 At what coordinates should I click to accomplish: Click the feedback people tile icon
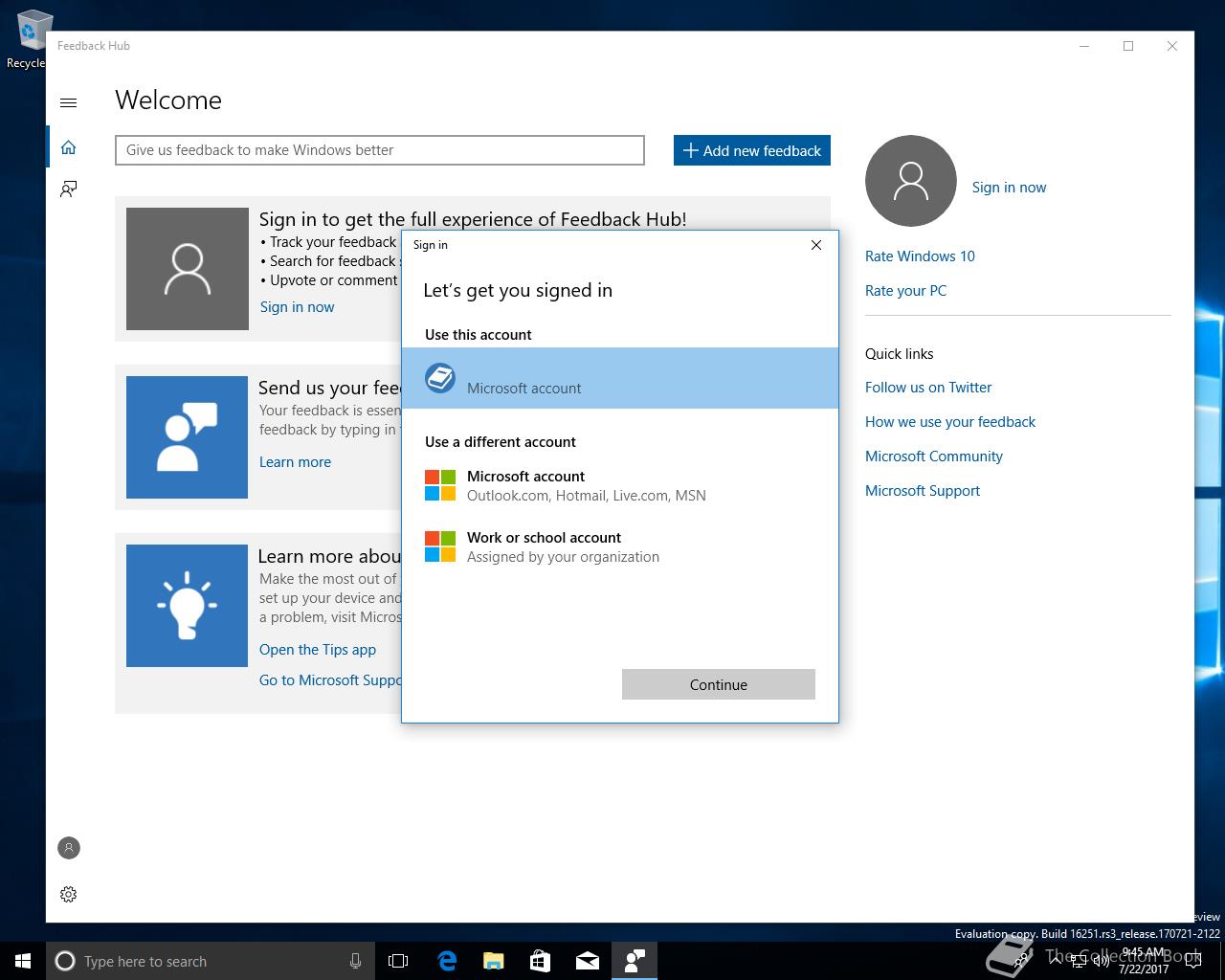(x=188, y=437)
